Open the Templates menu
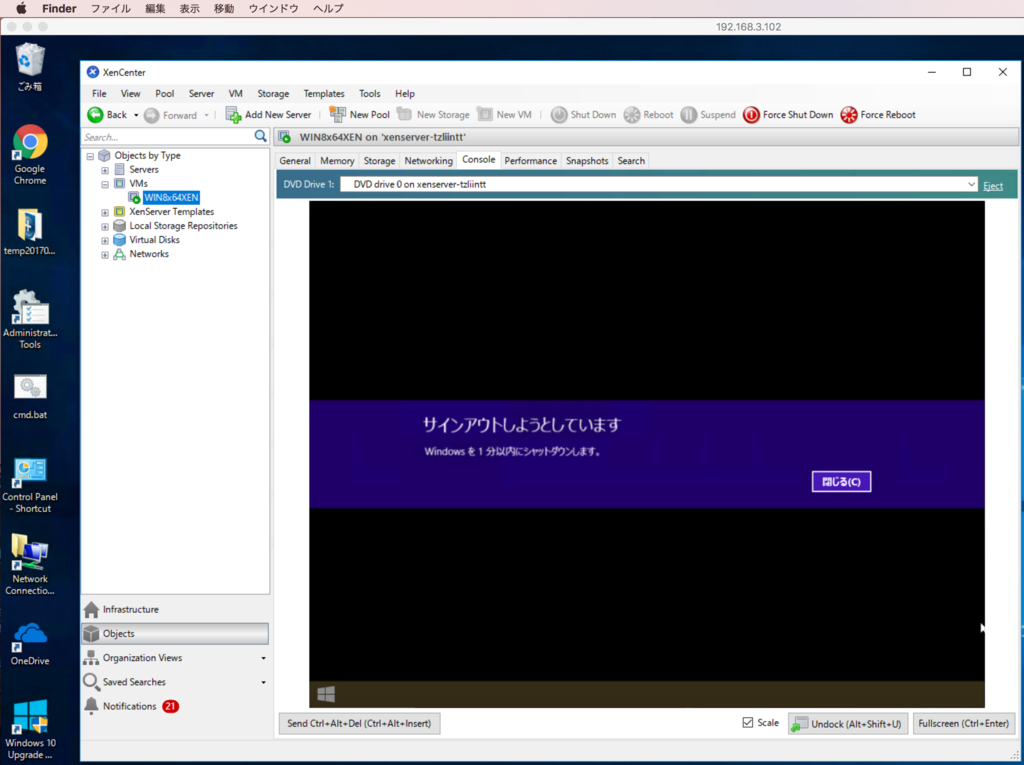1024x765 pixels. (x=324, y=93)
